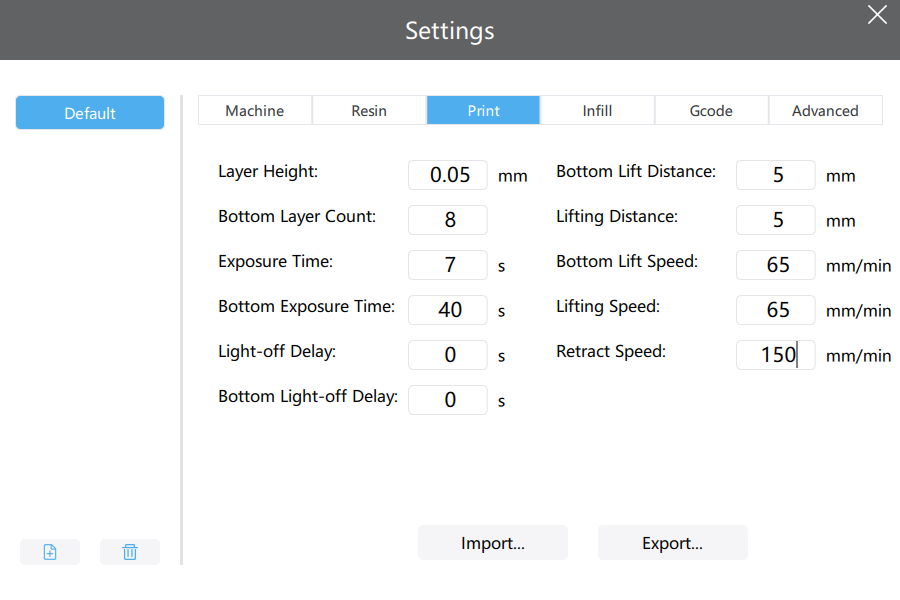
Task: Open the Gcode tab
Action: pos(711,110)
